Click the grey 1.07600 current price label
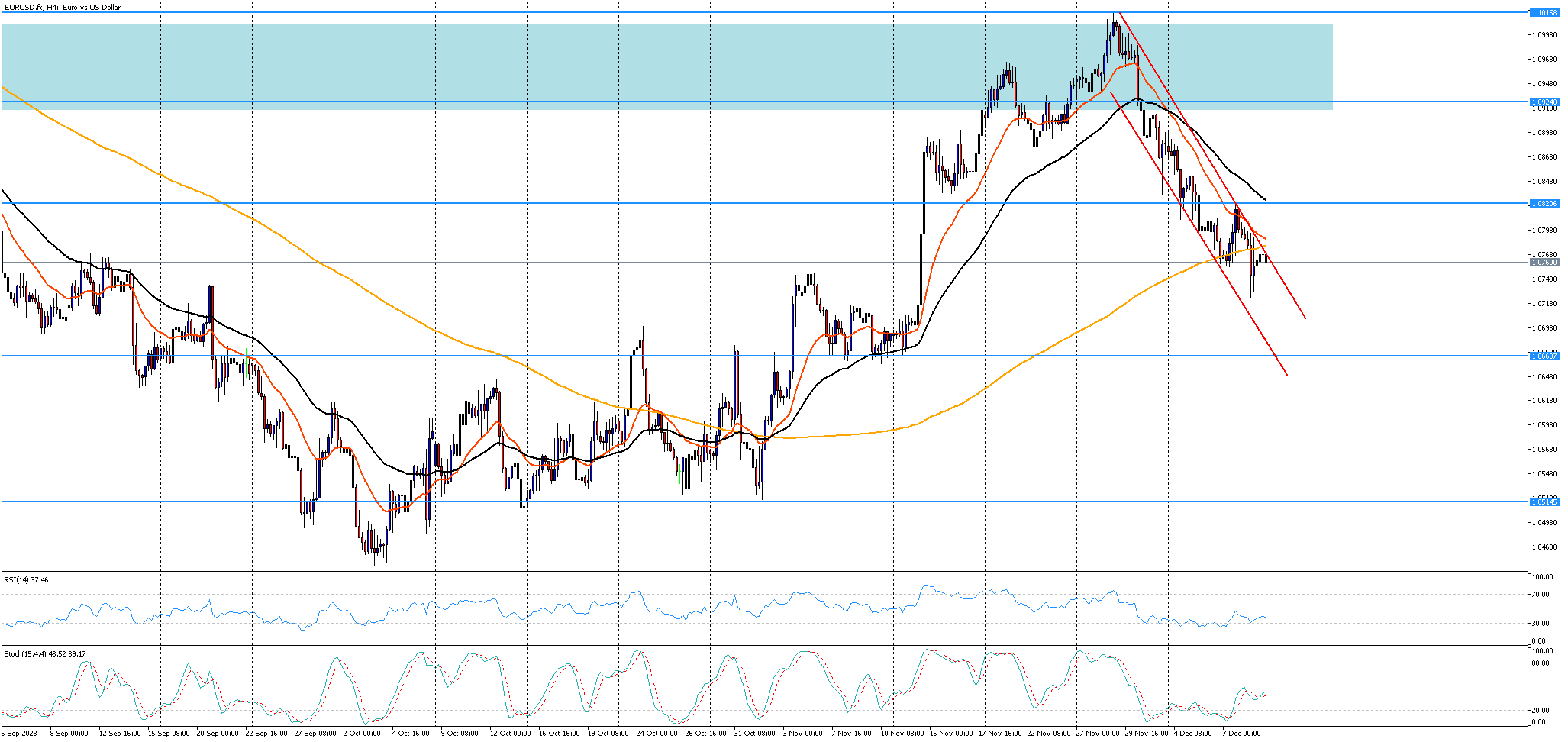The height and width of the screenshot is (742, 1568). [x=1544, y=263]
